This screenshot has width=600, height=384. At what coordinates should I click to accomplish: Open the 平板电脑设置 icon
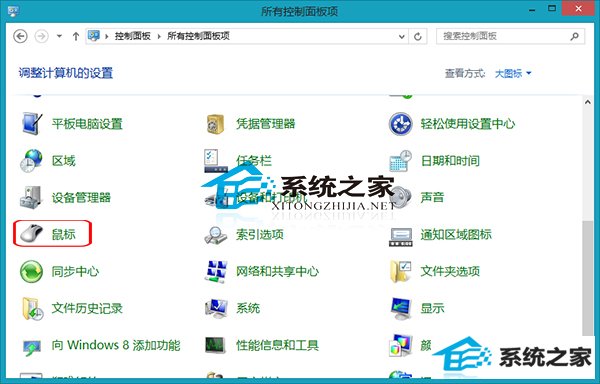pos(32,124)
